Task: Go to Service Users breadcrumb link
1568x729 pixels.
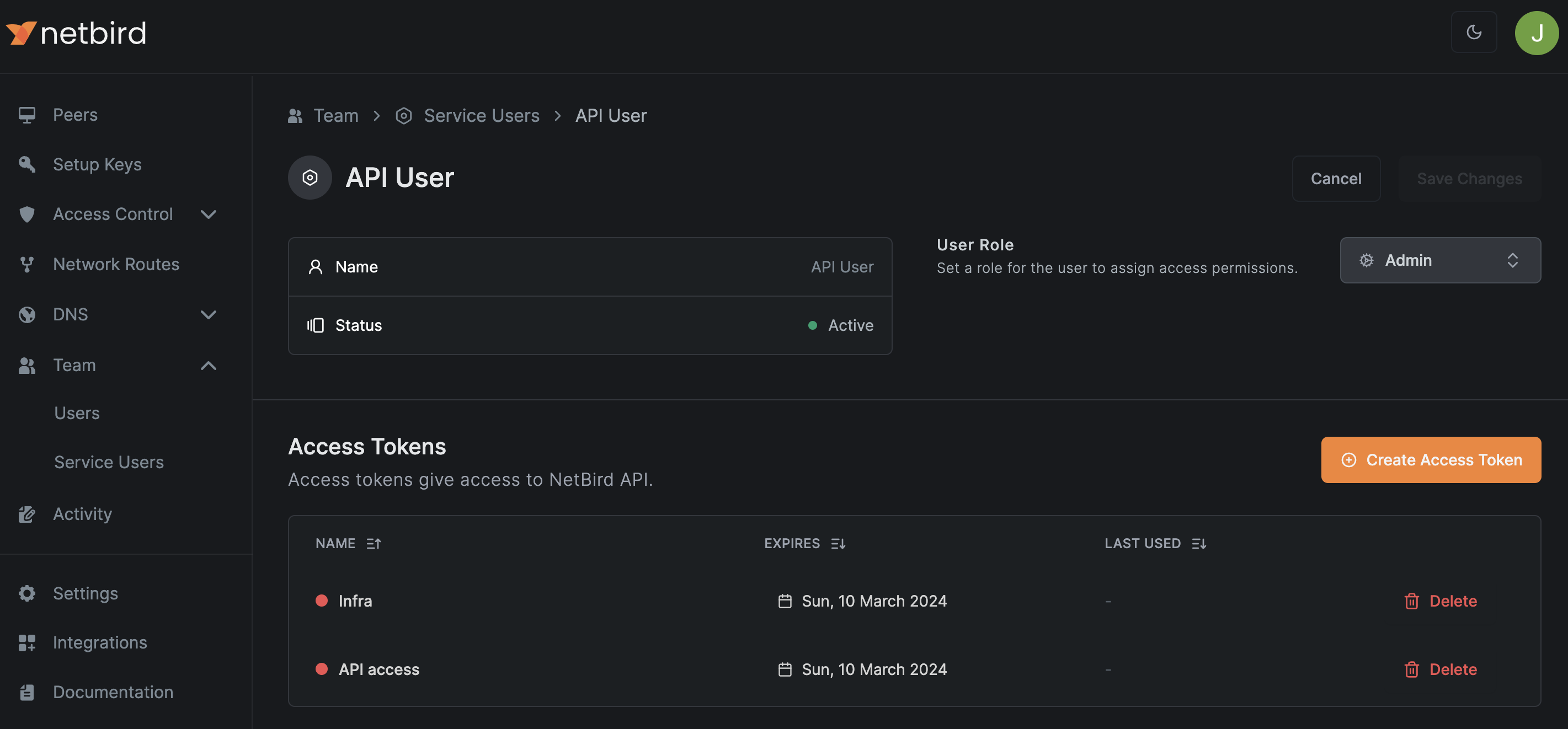Action: pos(481,116)
